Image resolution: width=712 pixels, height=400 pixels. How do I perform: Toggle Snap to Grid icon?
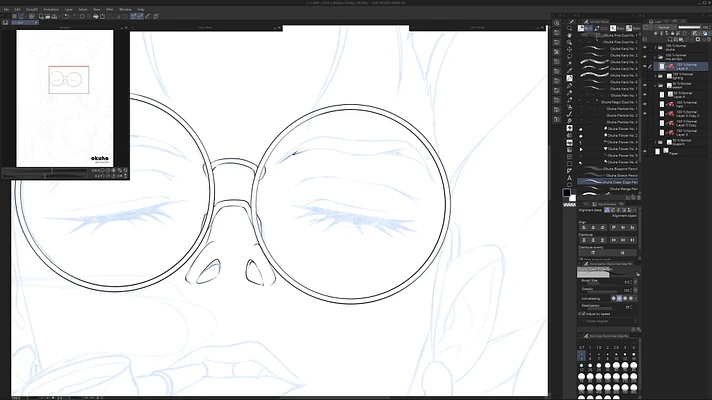click(x=148, y=16)
